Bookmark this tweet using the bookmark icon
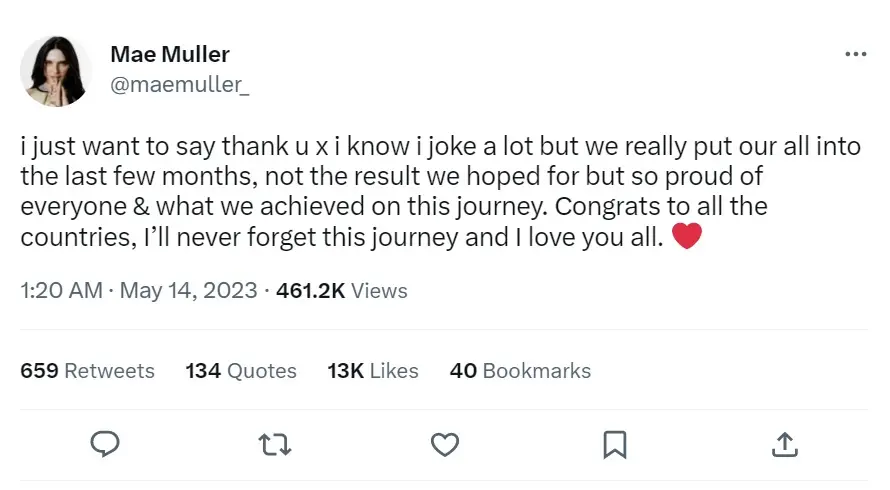 click(x=615, y=443)
